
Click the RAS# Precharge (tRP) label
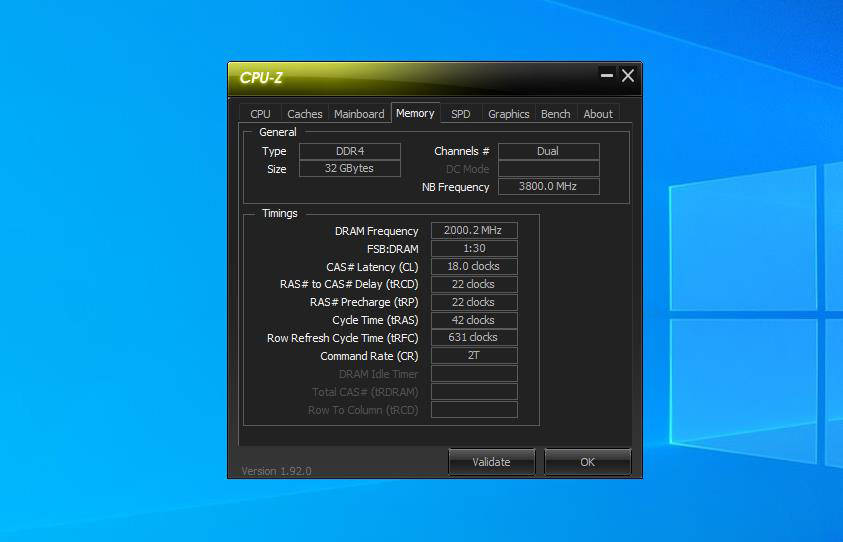coord(364,302)
